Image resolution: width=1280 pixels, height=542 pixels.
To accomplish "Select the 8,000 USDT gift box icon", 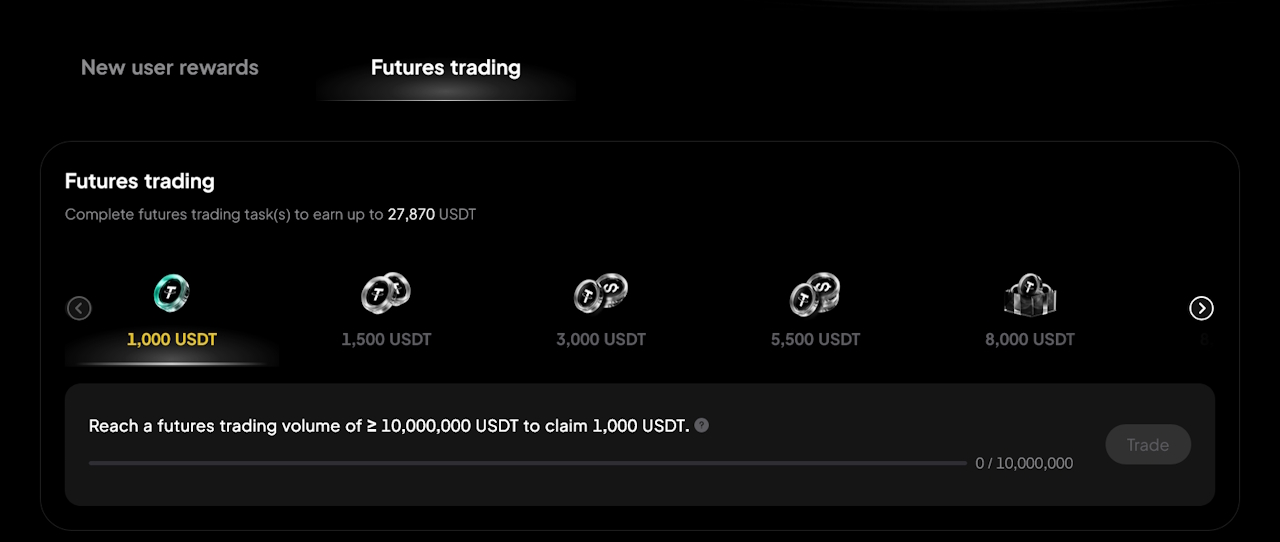I will (1030, 294).
